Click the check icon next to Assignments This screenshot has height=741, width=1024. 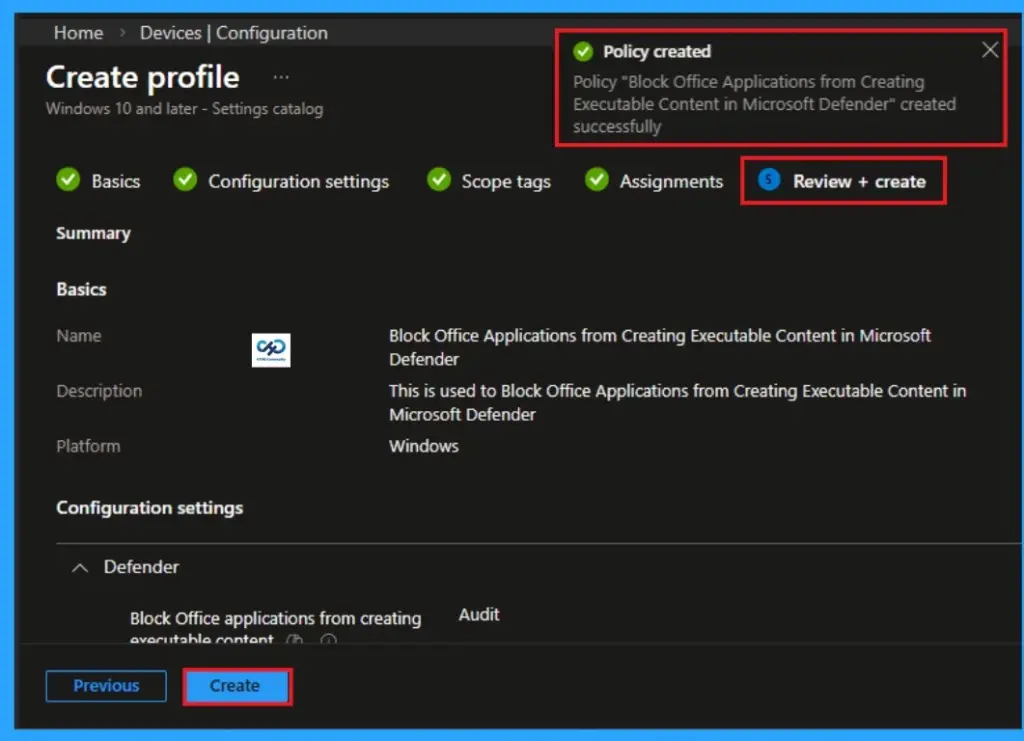[596, 180]
